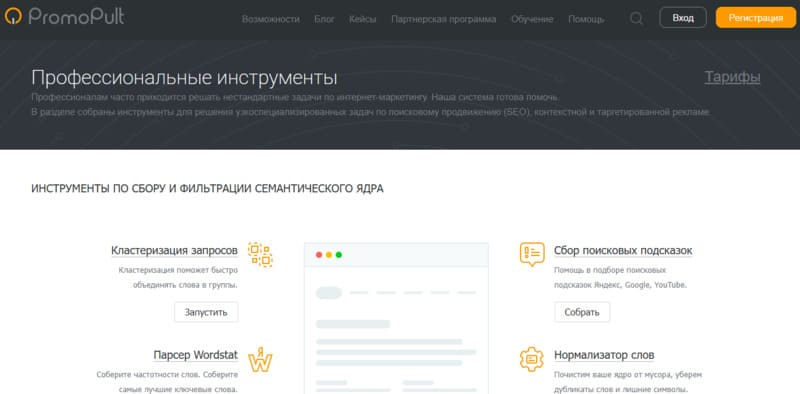
Task: Click text 'Кластеризация поможет быстро'
Action: 178,270
